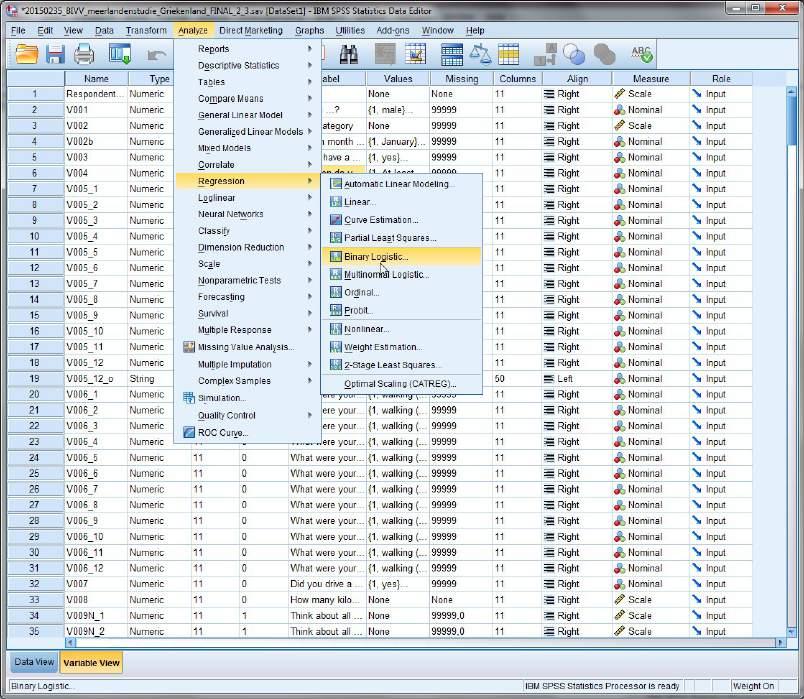Click the Values column header
The image size is (804, 699).
click(x=398, y=79)
